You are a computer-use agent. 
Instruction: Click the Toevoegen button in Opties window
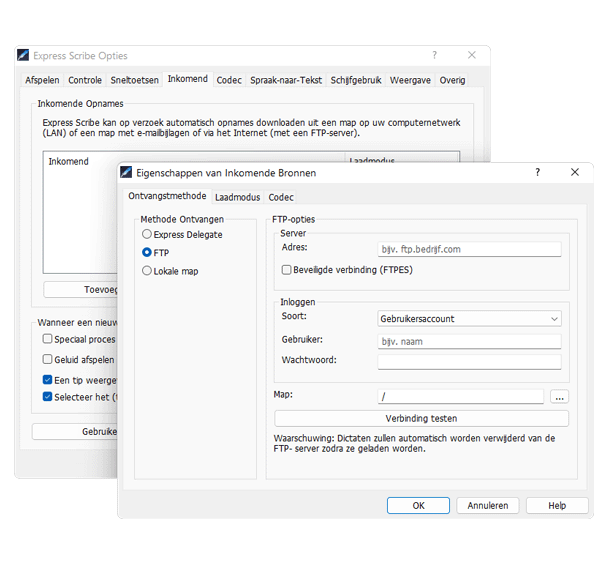(80, 289)
